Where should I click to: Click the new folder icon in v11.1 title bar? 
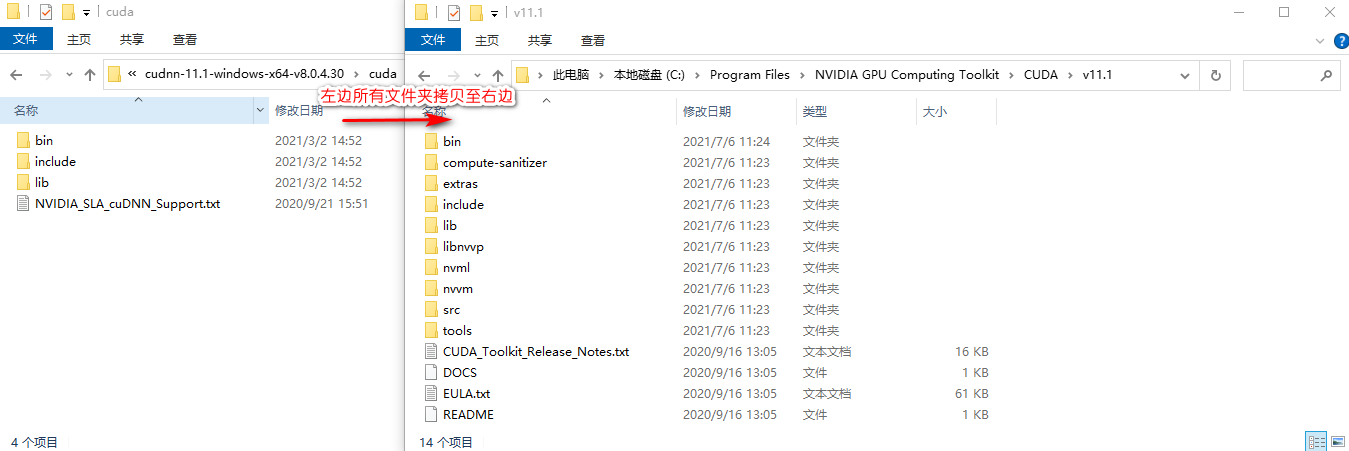pos(476,12)
